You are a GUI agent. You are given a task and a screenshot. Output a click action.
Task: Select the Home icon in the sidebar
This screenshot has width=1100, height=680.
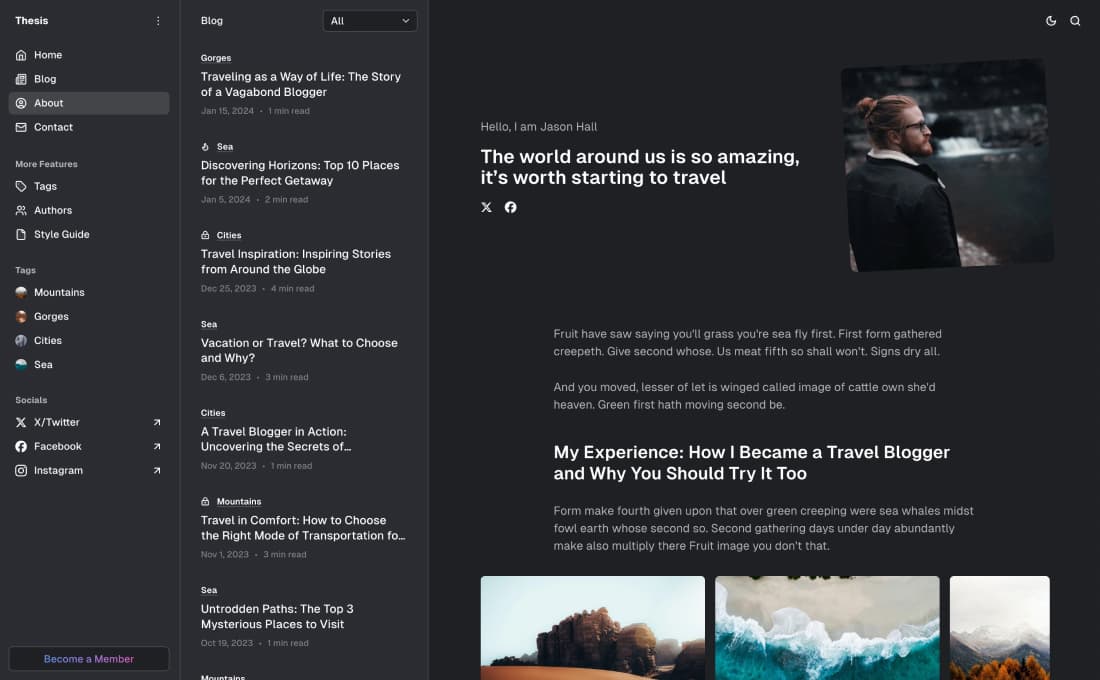click(x=22, y=55)
